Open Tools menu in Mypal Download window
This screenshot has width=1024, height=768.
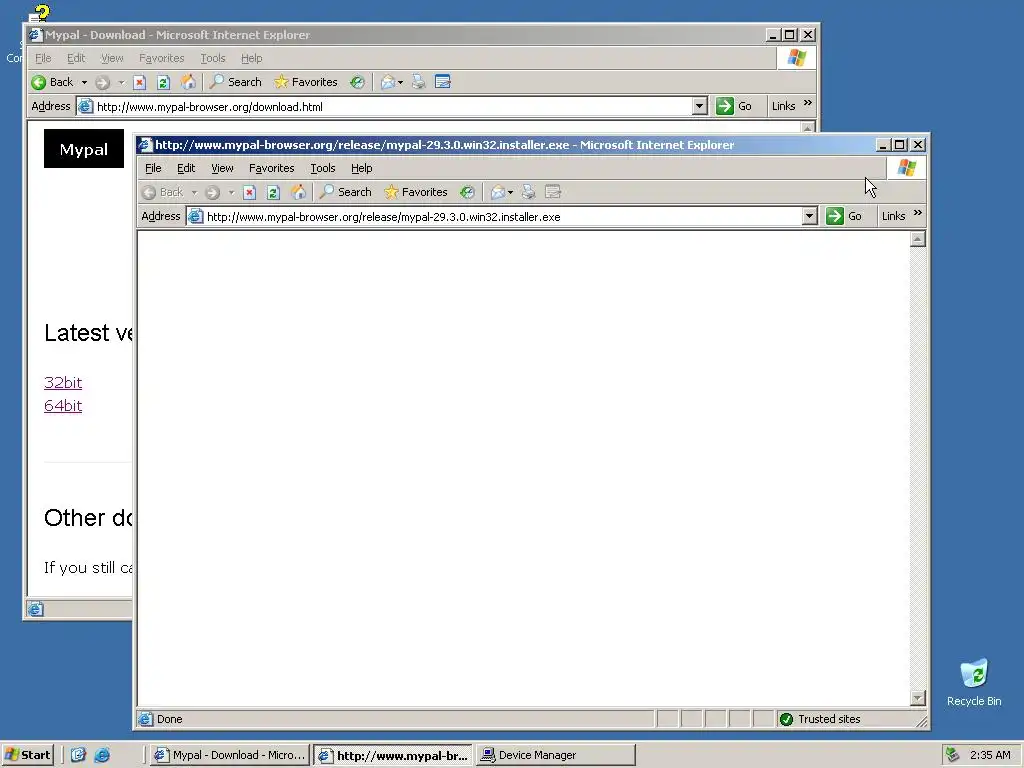(x=213, y=58)
